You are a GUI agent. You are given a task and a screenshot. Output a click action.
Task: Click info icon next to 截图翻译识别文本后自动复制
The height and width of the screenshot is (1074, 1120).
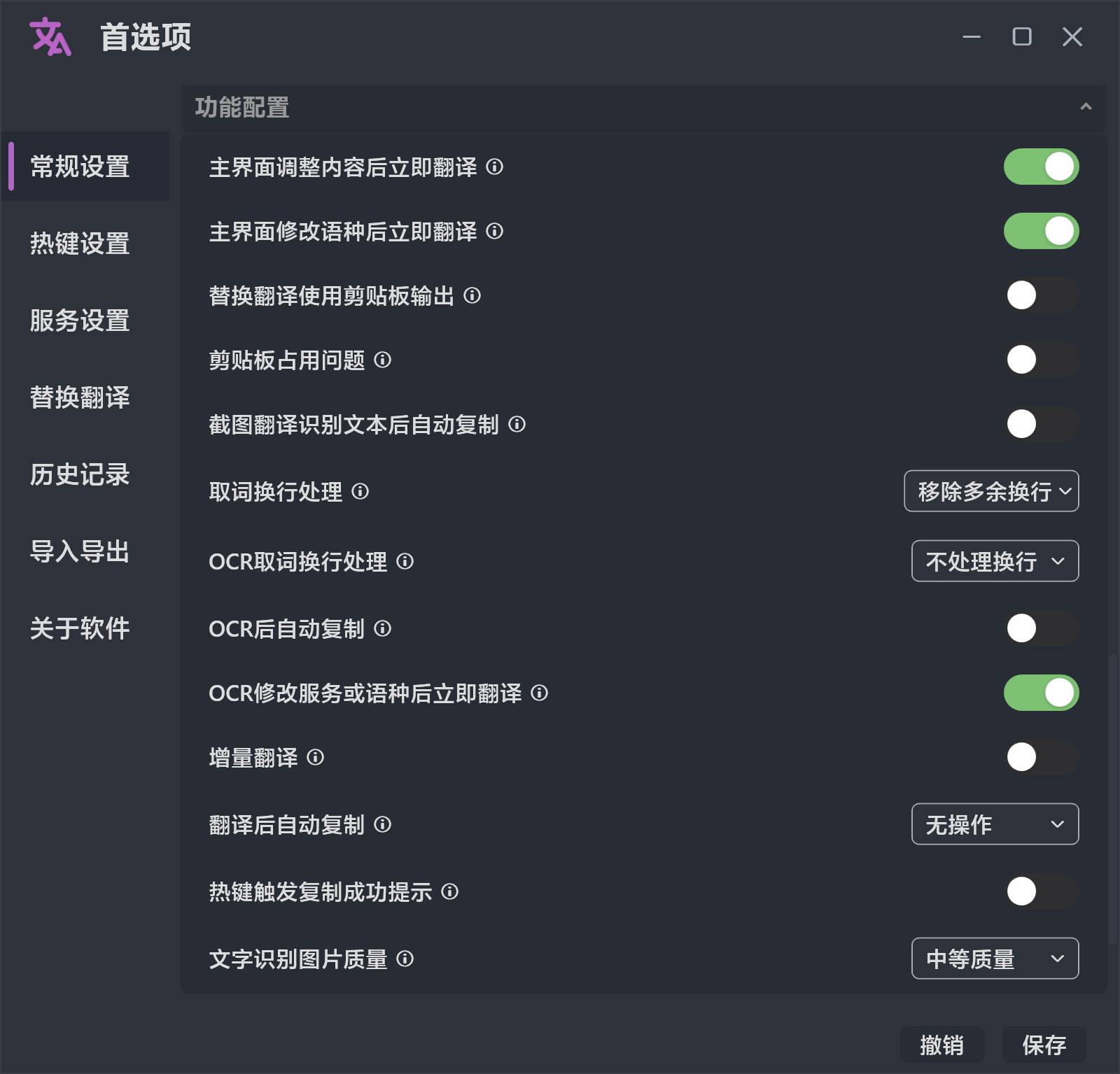tap(517, 425)
